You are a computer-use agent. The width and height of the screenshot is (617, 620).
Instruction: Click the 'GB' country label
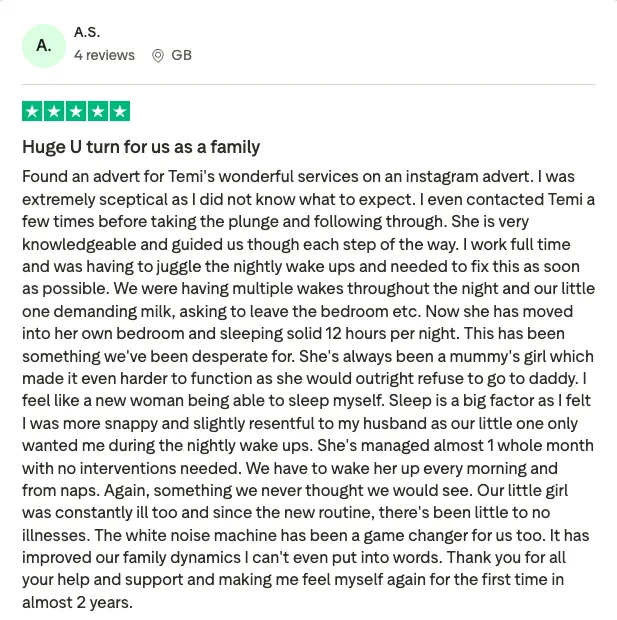[182, 55]
